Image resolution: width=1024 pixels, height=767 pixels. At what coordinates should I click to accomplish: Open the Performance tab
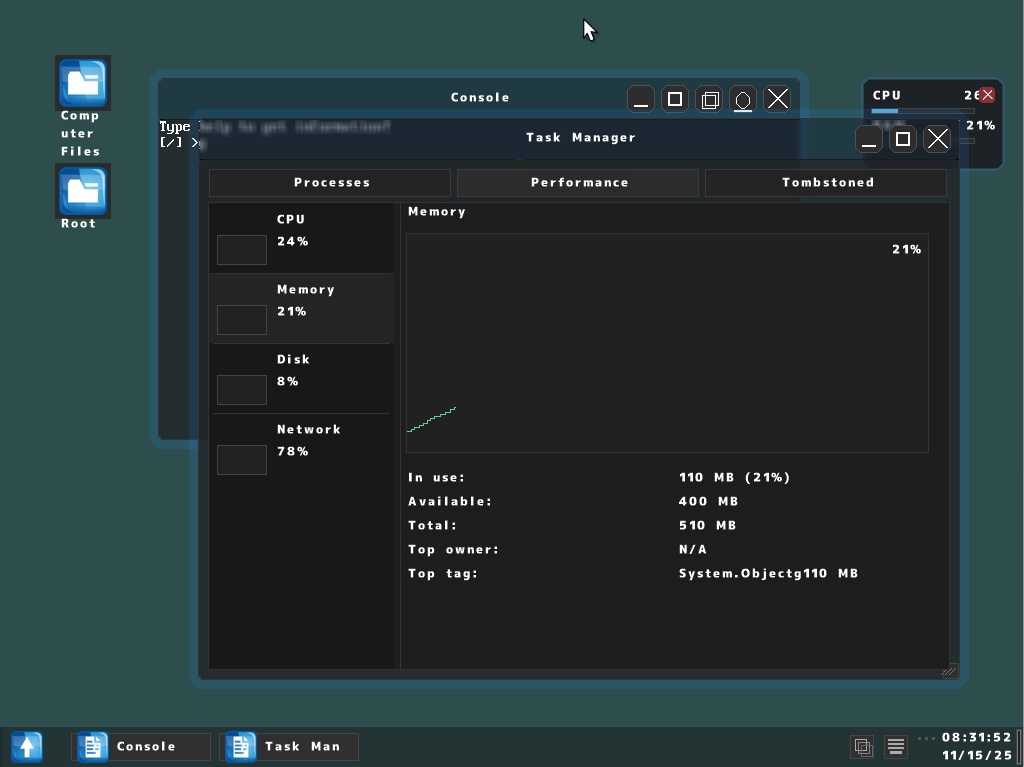(577, 182)
